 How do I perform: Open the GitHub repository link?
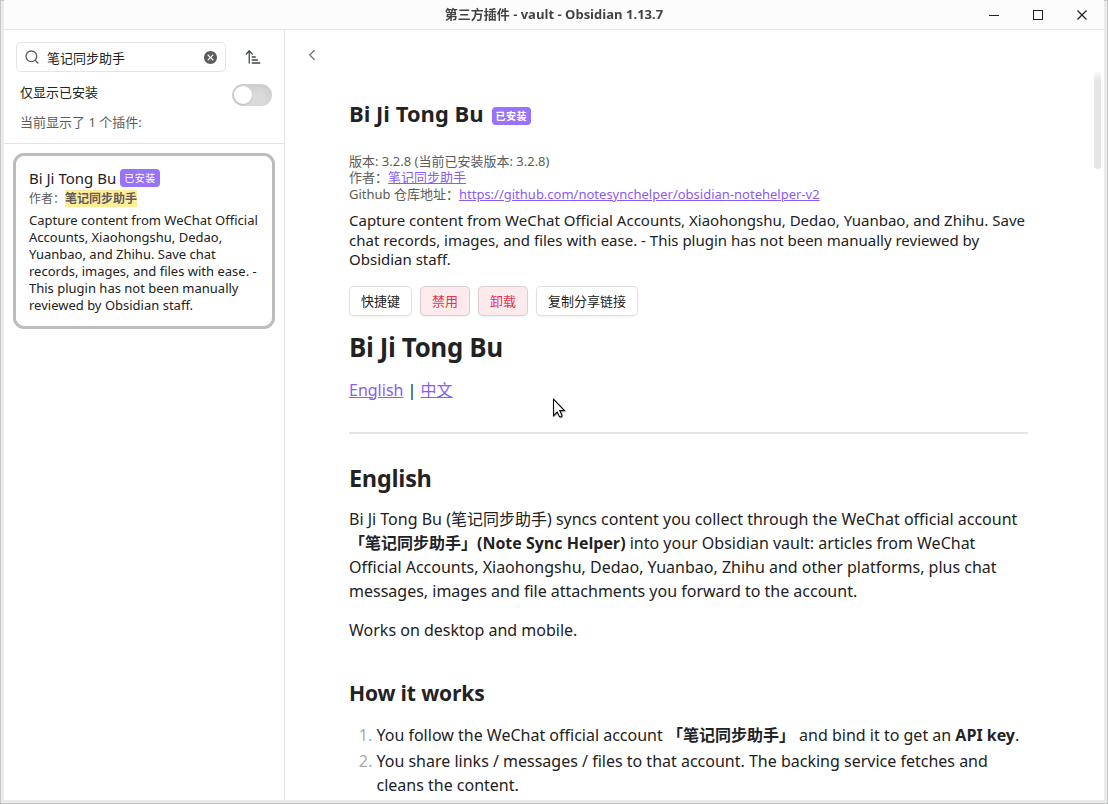[639, 194]
